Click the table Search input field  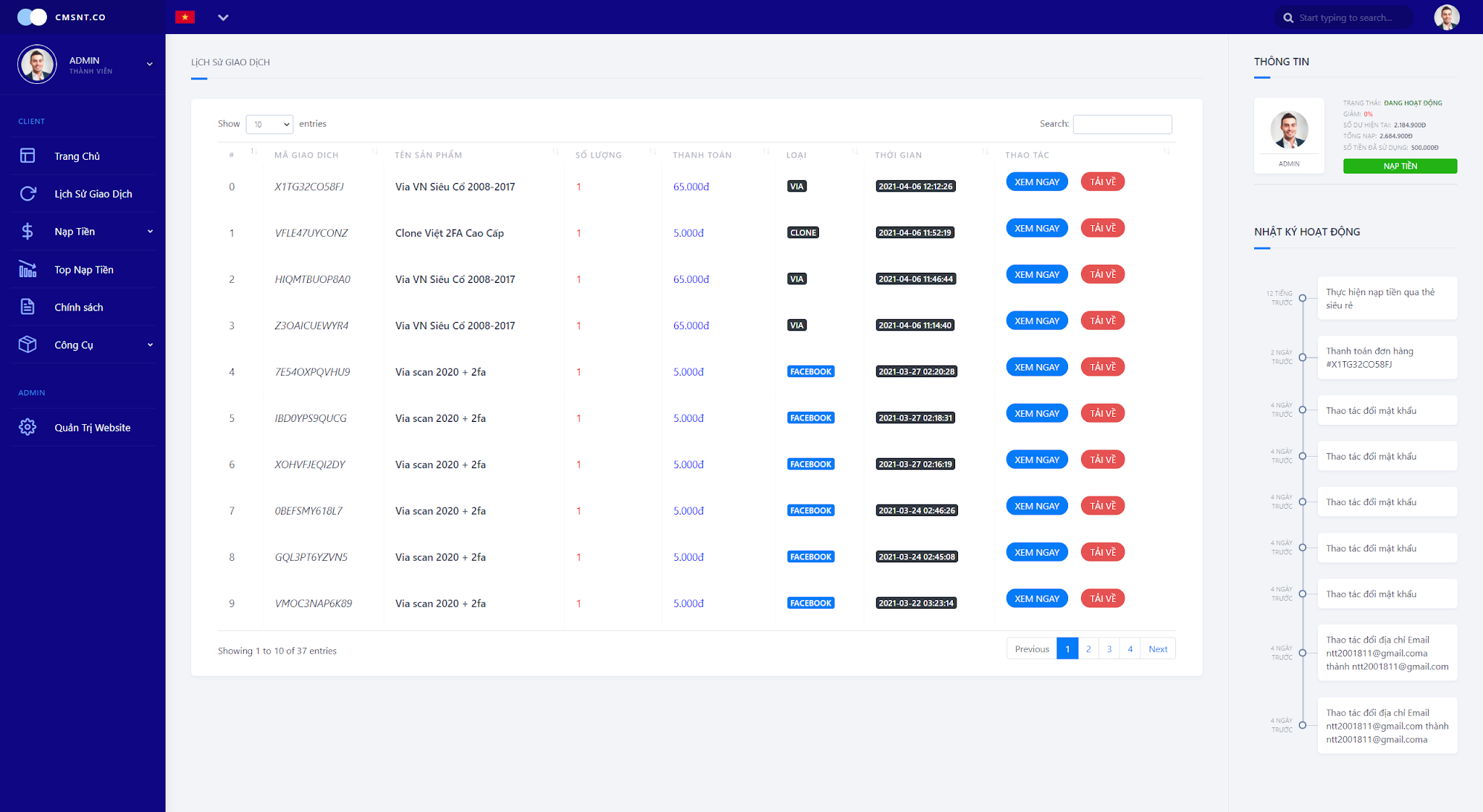pyautogui.click(x=1122, y=124)
